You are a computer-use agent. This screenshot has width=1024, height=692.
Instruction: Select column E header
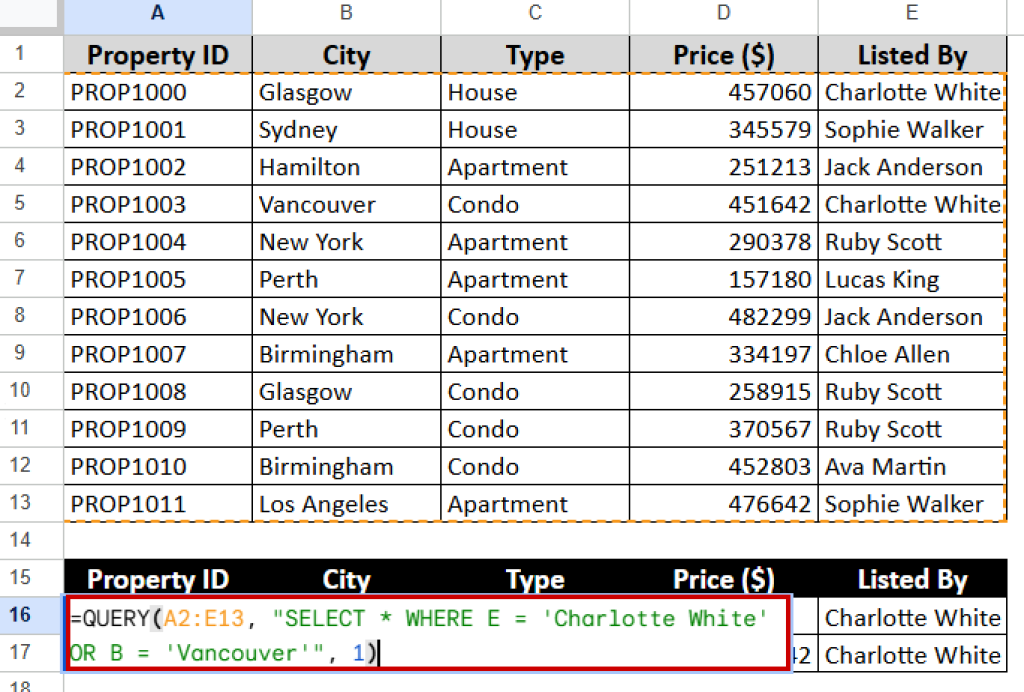point(911,13)
